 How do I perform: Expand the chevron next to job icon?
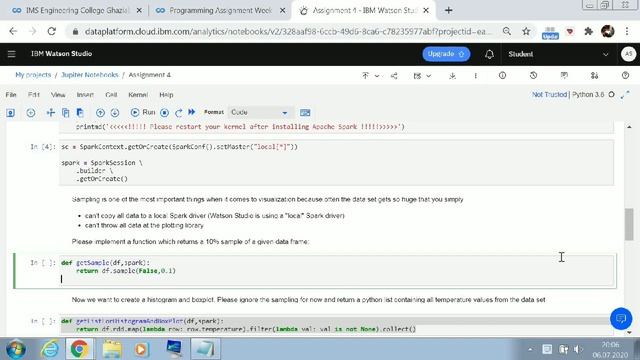[x=428, y=76]
